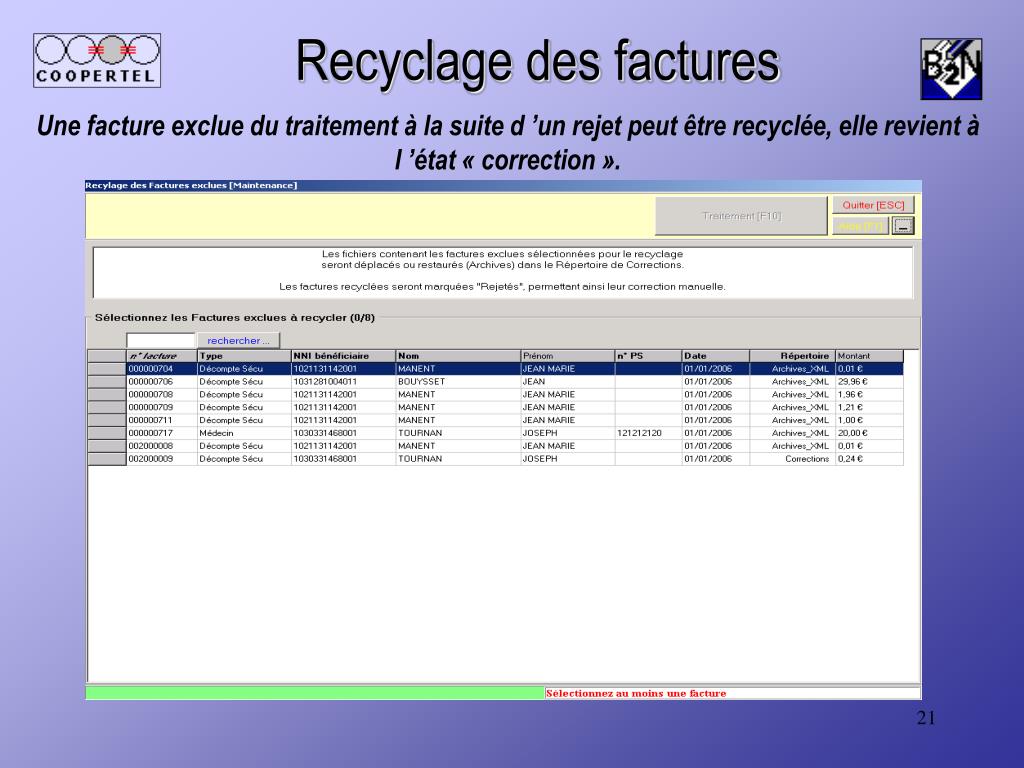Click the 'rechercher ...' search button
The width and height of the screenshot is (1024, 768).
(238, 340)
